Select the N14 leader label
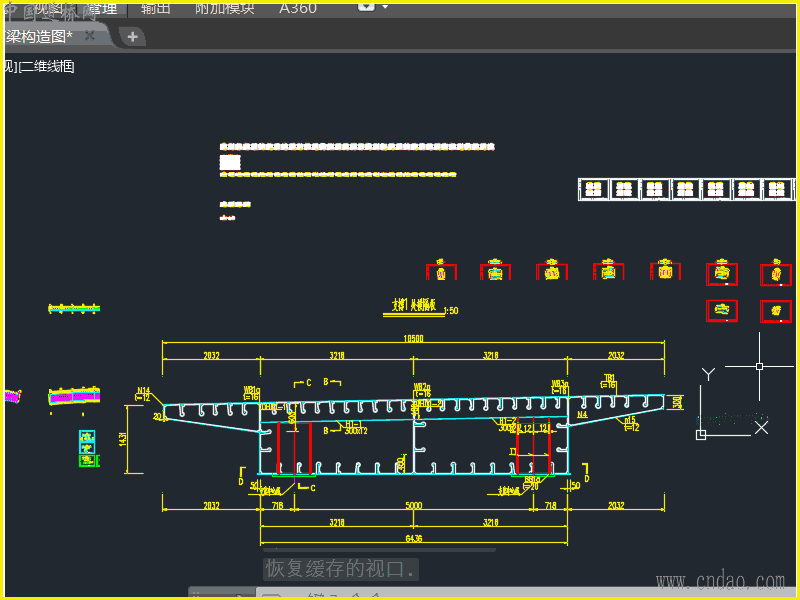This screenshot has height=600, width=800. tap(143, 391)
